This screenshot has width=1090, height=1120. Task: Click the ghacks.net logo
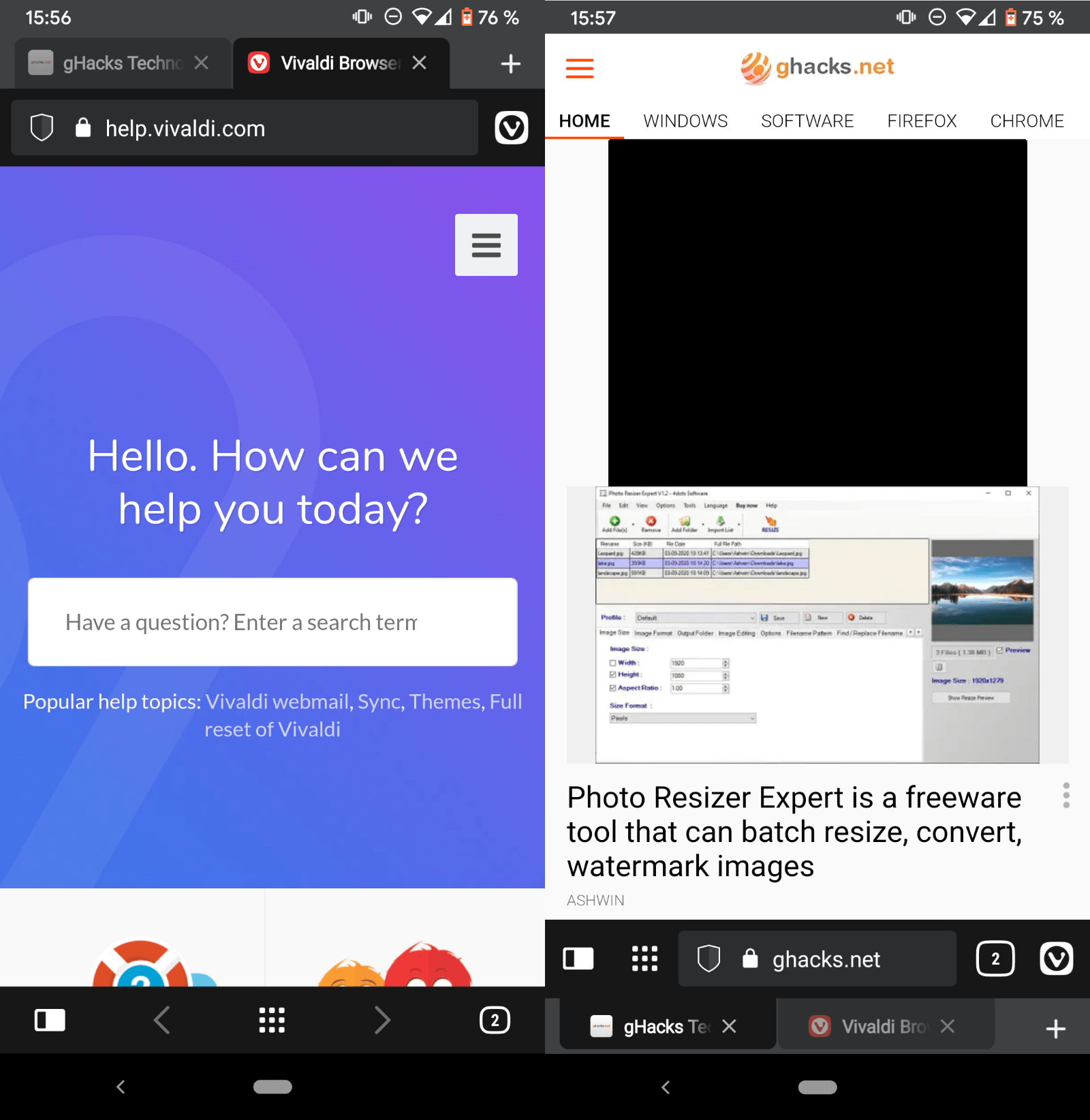(x=817, y=67)
